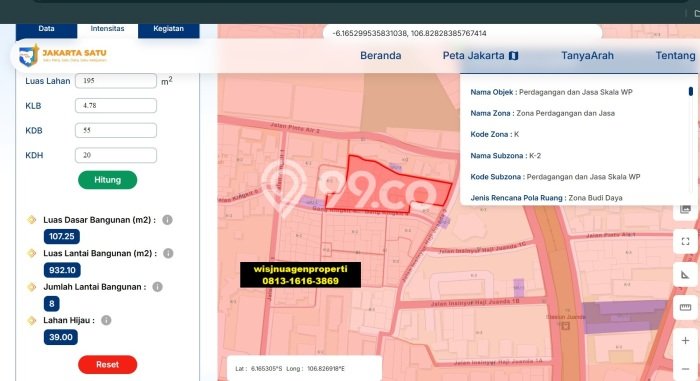Viewport: 700px width, 381px height.
Task: Click Jenis Rencana Pola Ruang row
Action: pyautogui.click(x=546, y=198)
